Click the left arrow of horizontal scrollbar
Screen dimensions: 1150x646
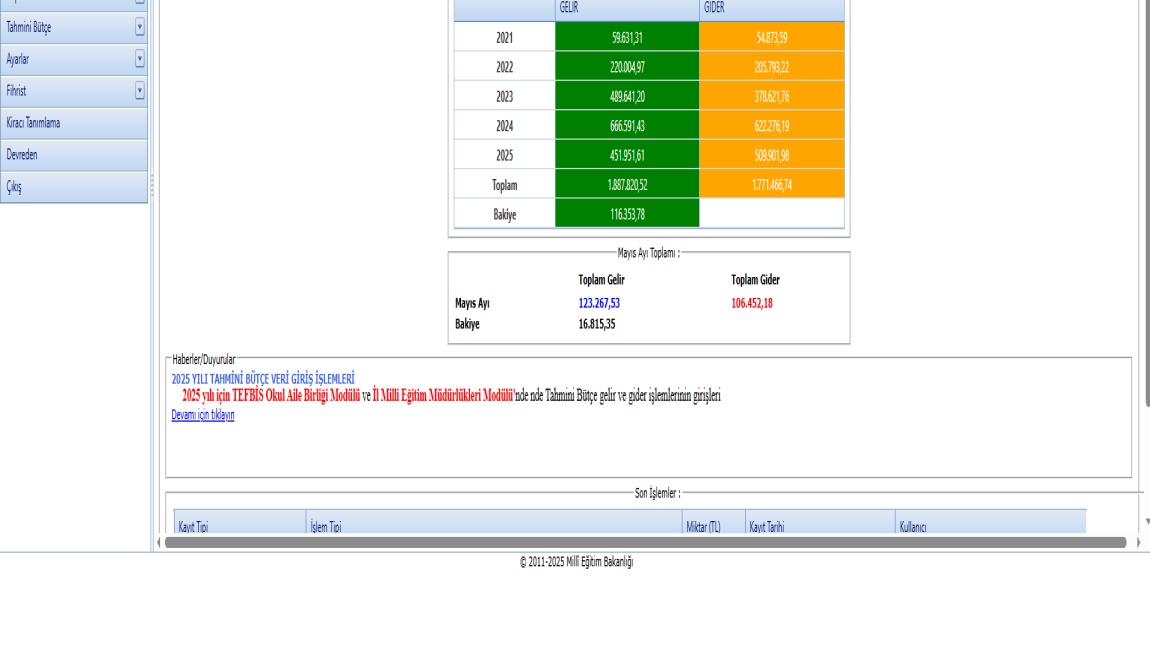[158, 543]
